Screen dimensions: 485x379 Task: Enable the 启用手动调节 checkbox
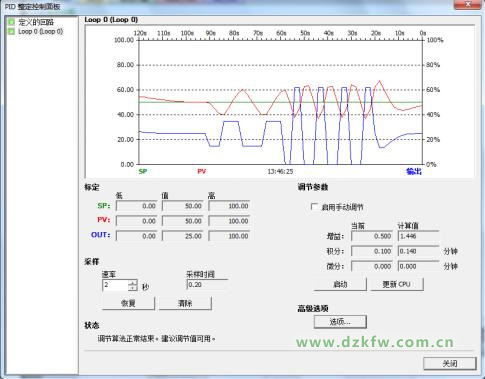pos(314,207)
